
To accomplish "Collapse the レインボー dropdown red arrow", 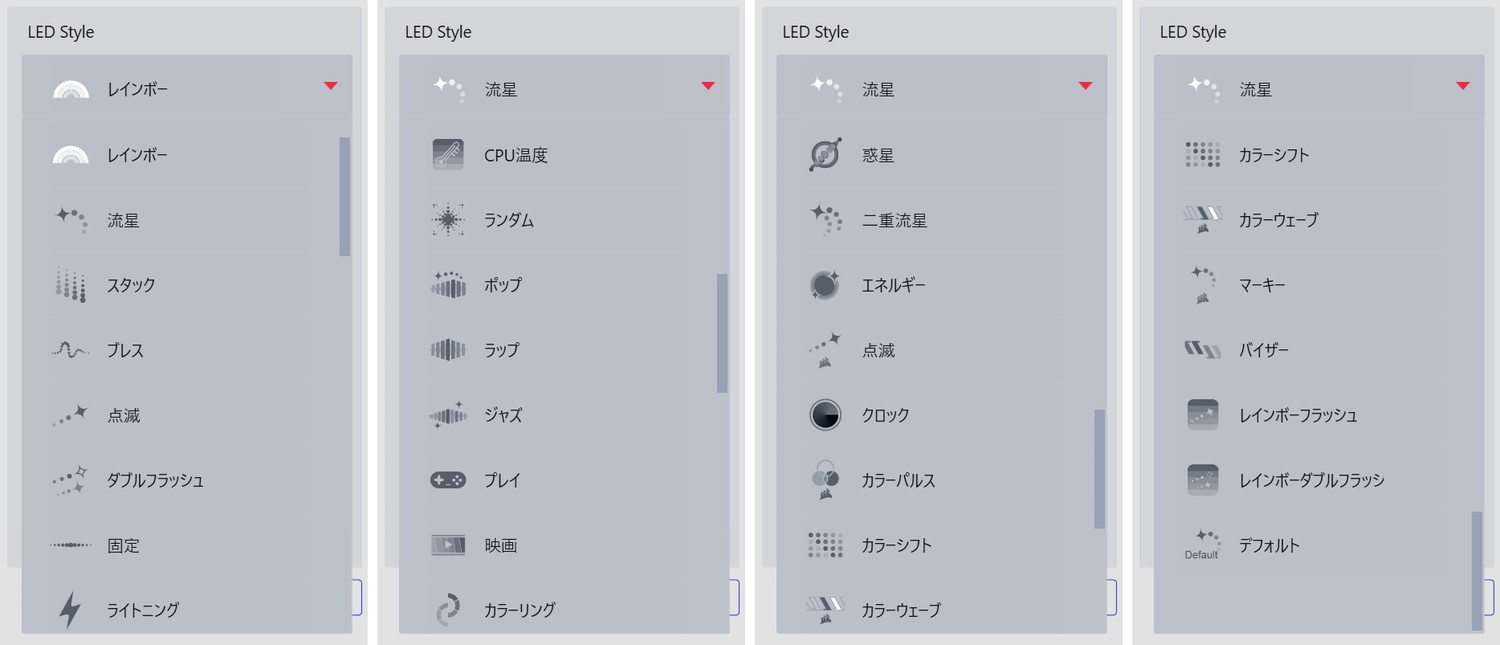I will 331,86.
